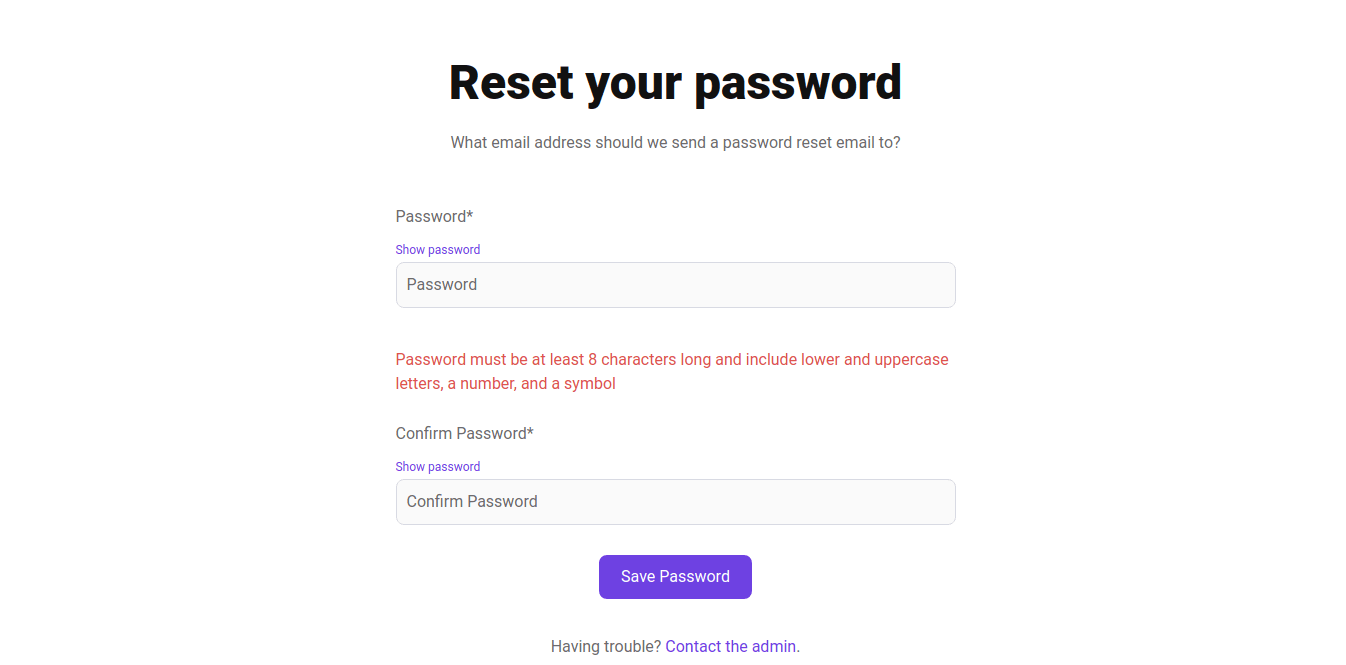Open the Contact the admin link
This screenshot has width=1346, height=665.
click(731, 646)
